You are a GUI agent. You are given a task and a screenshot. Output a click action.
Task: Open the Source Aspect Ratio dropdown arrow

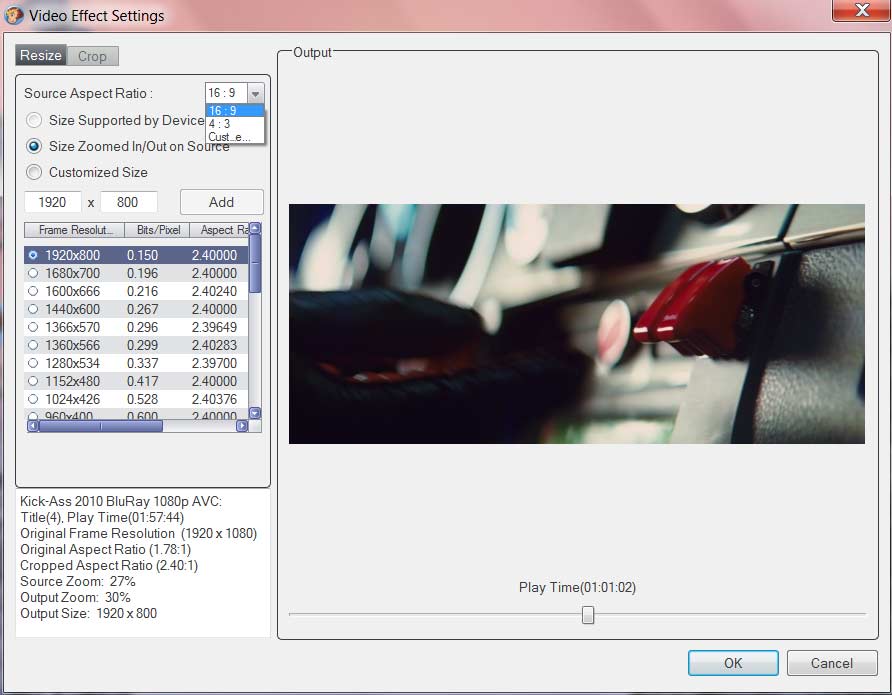click(x=255, y=93)
